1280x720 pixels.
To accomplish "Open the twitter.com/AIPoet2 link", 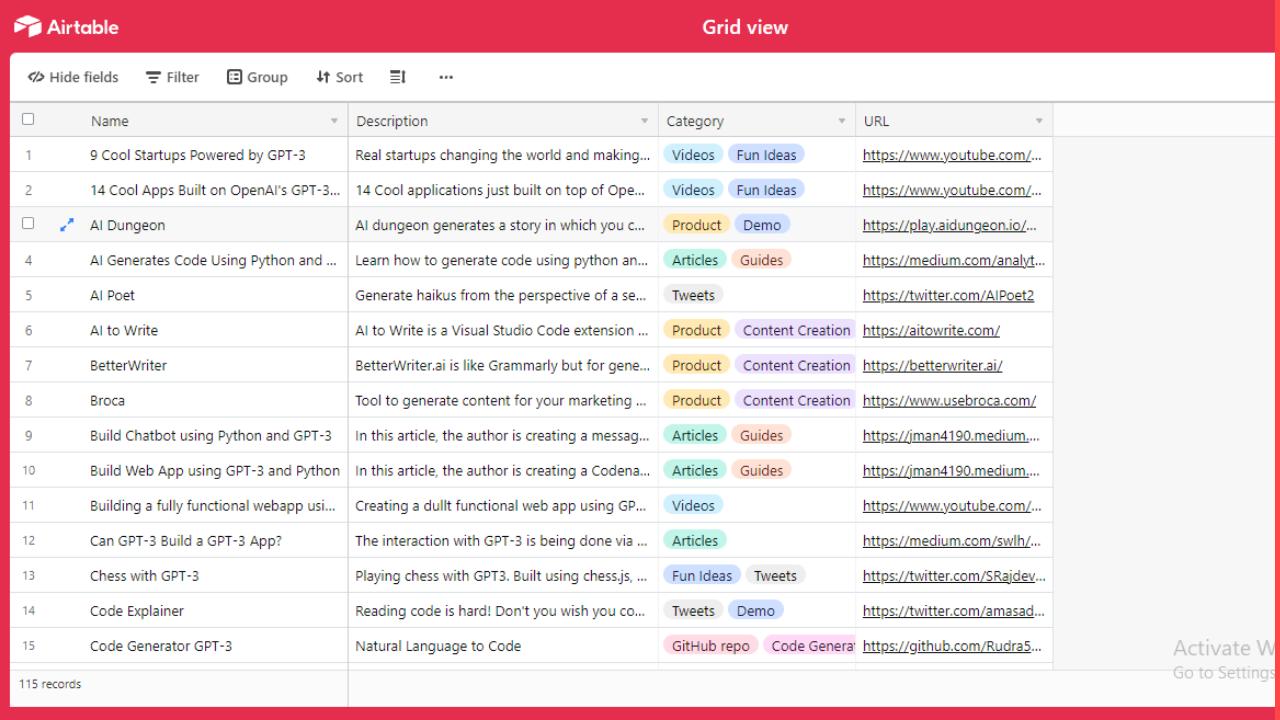I will pos(948,295).
